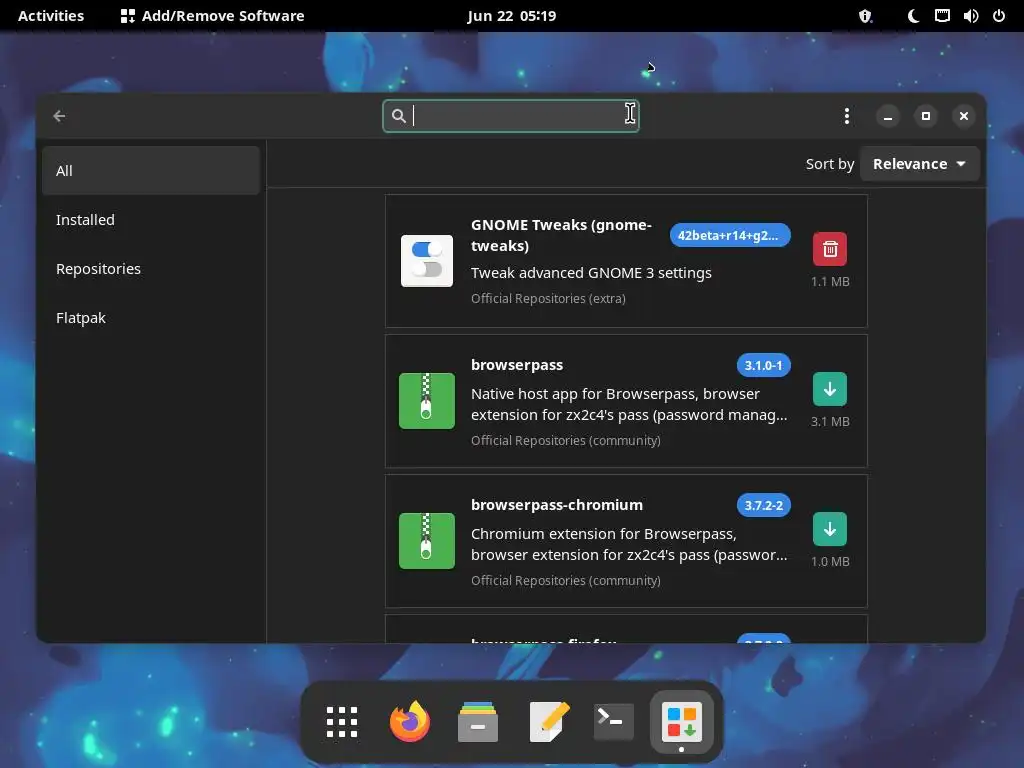This screenshot has height=768, width=1024.
Task: Close the Add/Remove Software window
Action: coord(963,116)
